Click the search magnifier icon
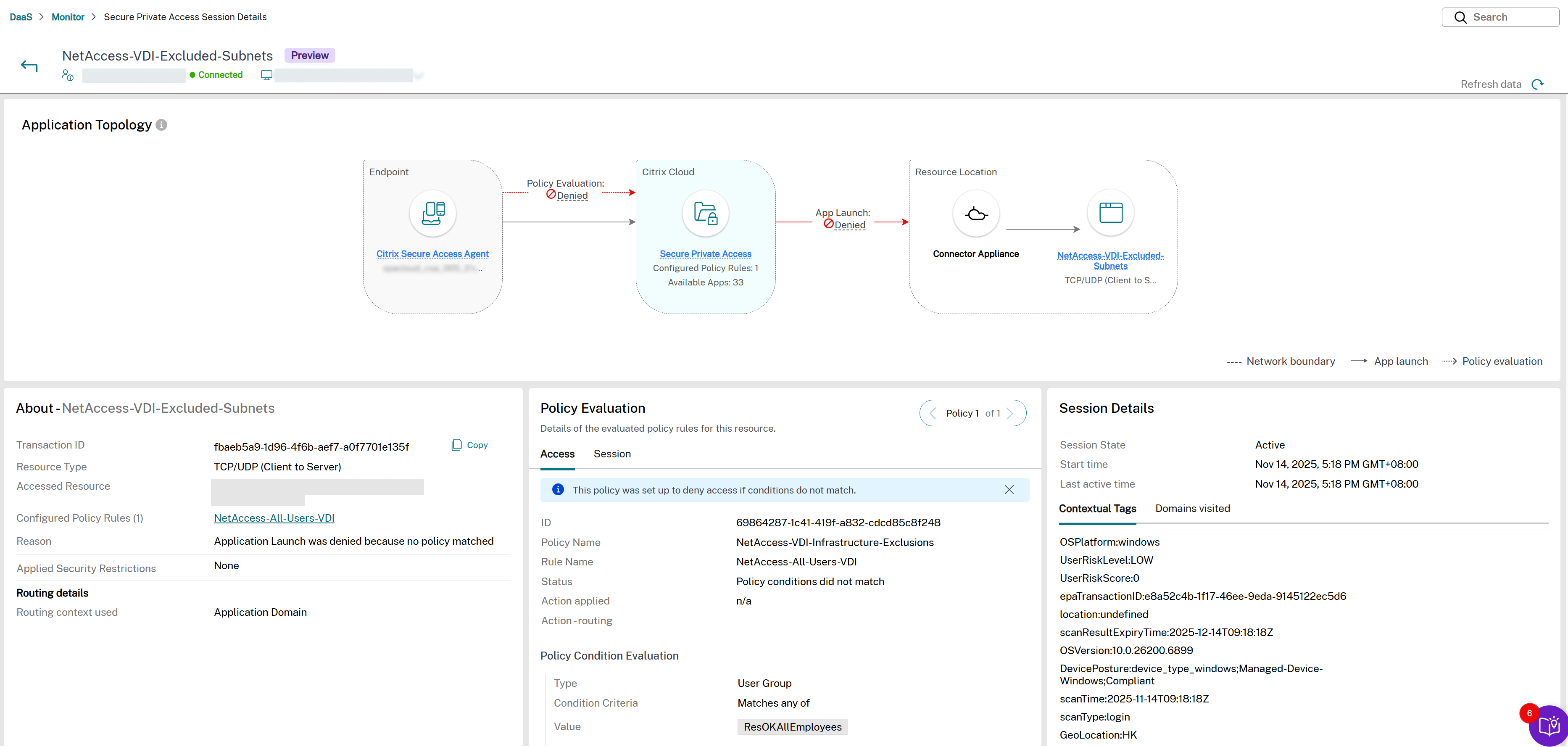Viewport: 1568px width, 747px height. [x=1460, y=17]
